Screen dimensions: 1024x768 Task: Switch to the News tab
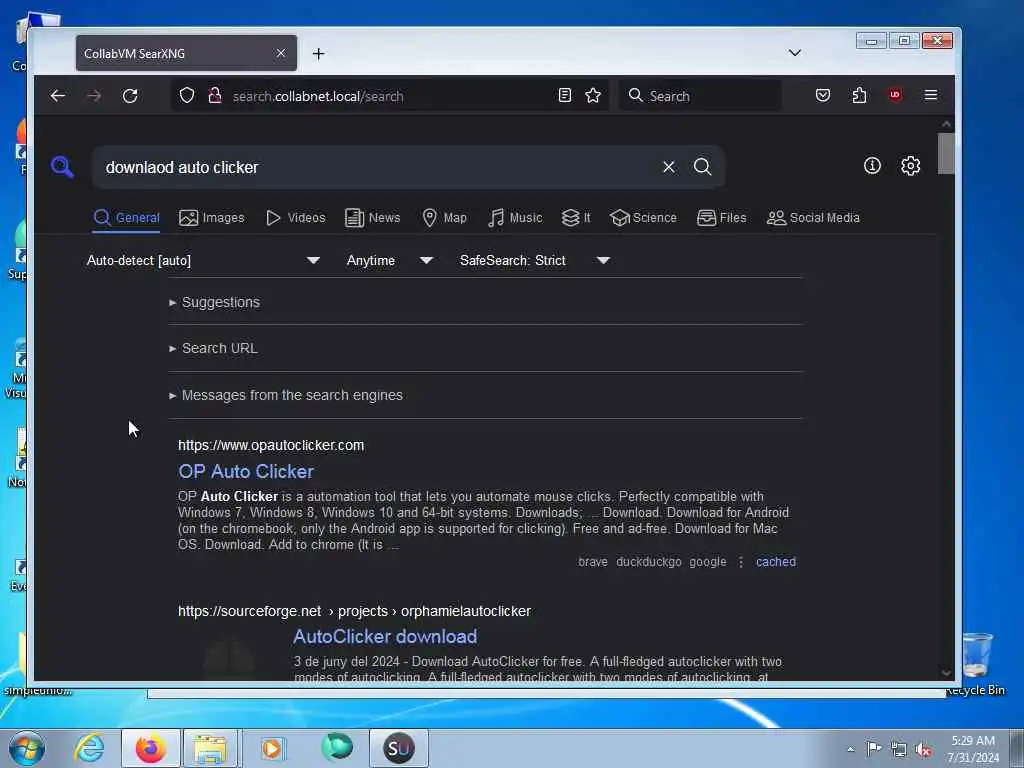tap(372, 217)
